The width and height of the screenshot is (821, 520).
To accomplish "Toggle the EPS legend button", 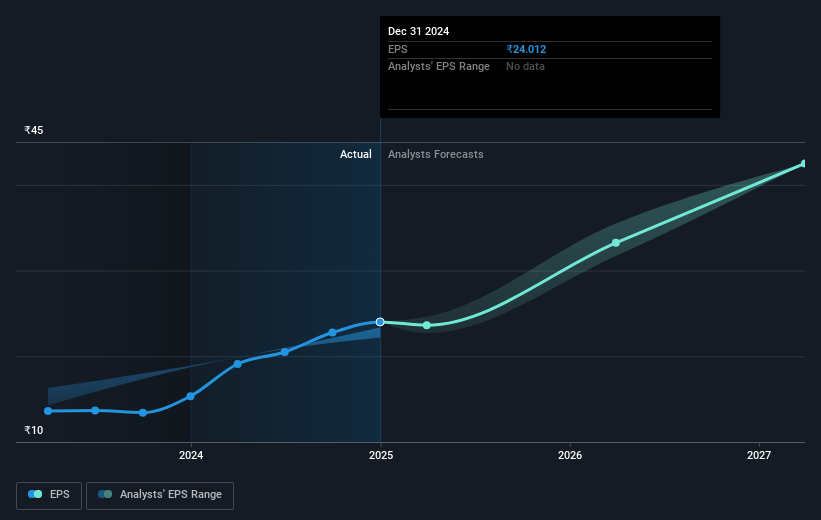I will (x=49, y=495).
